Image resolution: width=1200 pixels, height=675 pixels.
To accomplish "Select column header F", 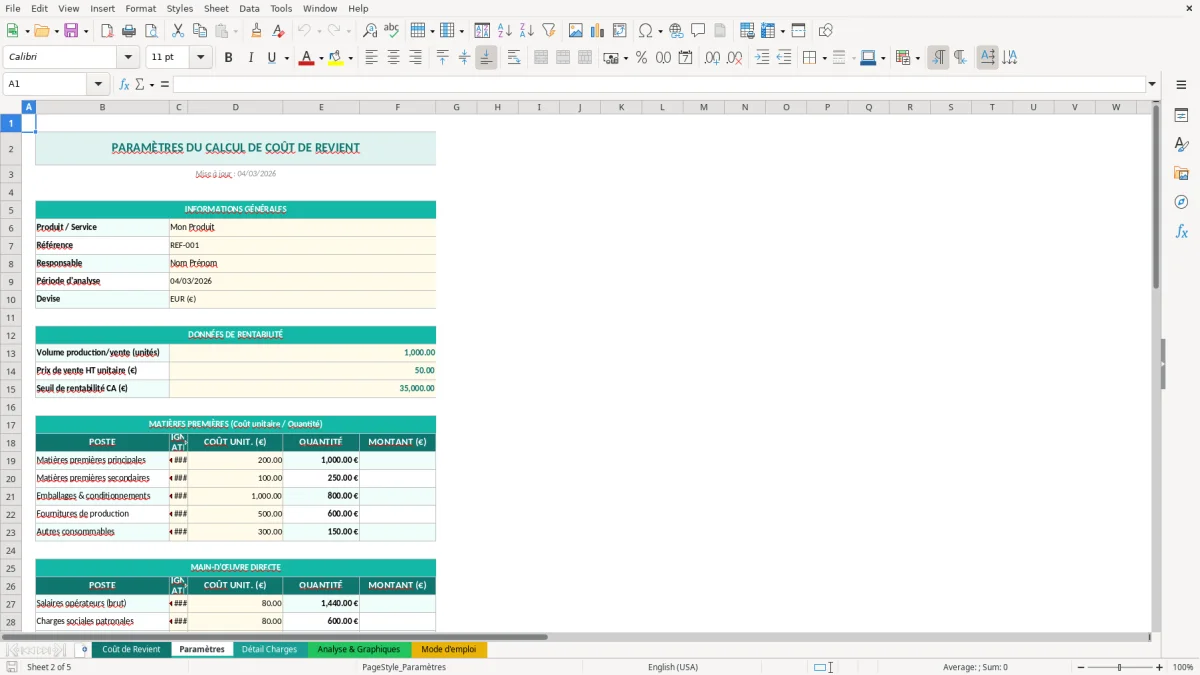I will 397,107.
